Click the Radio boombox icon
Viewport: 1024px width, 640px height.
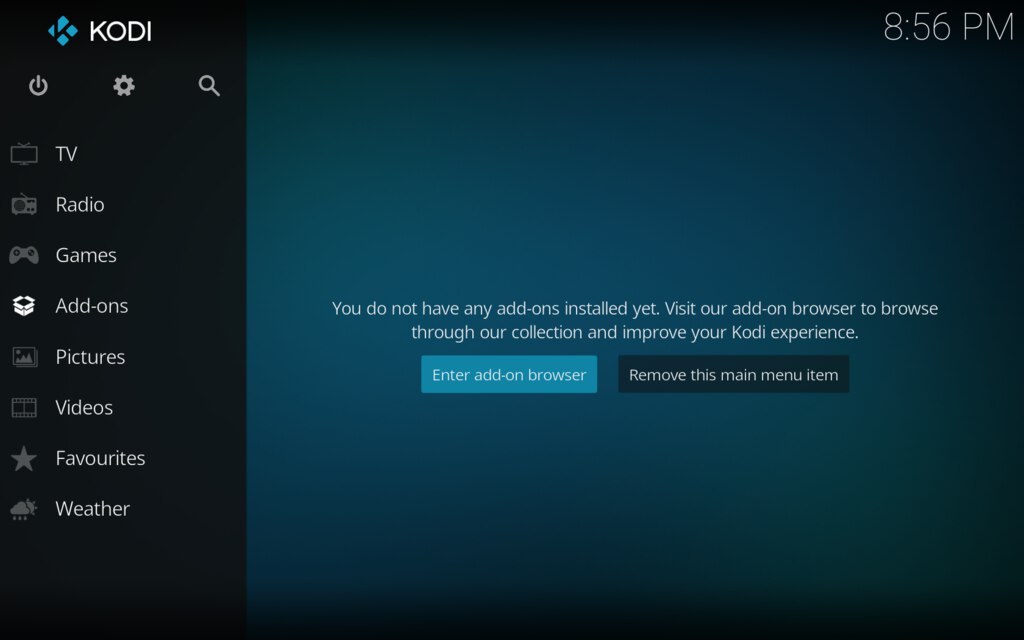pyautogui.click(x=24, y=205)
